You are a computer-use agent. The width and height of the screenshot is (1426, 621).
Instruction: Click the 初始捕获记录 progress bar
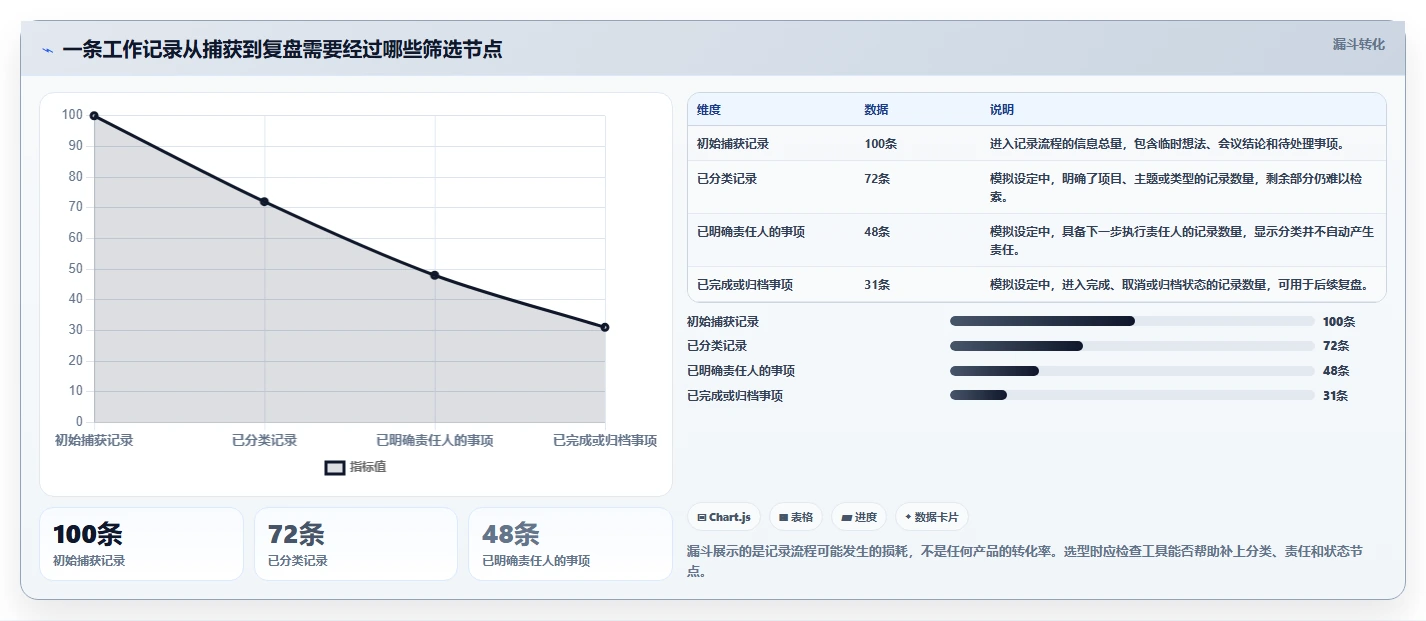click(1132, 321)
